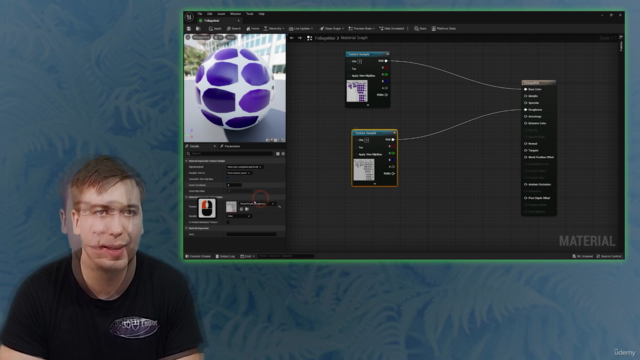The width and height of the screenshot is (640, 360).
Task: Click the reset texture to default arrow
Action: point(280,207)
